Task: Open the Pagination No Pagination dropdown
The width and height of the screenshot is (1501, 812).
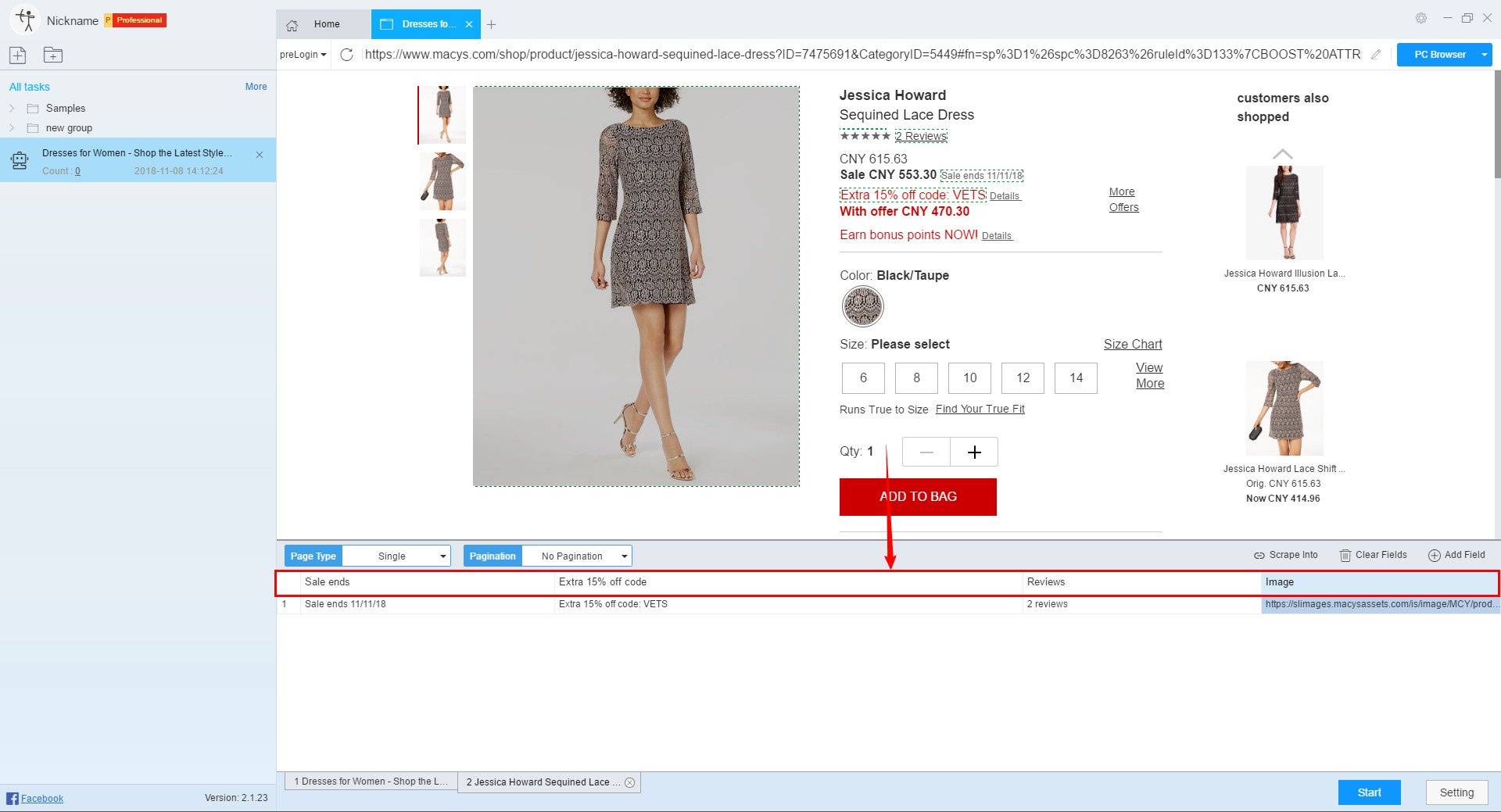Action: 576,556
